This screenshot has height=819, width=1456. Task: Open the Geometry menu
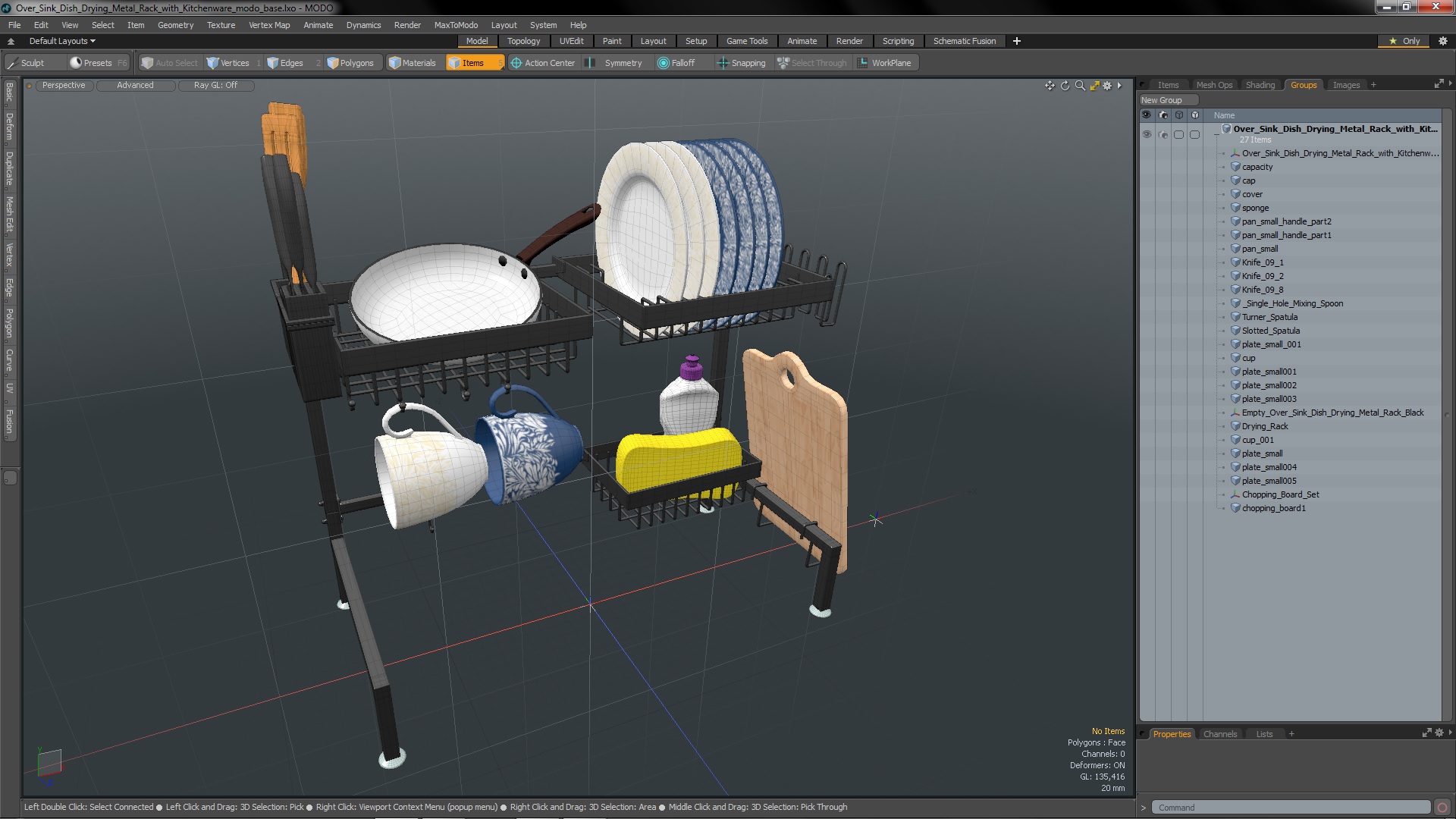tap(175, 25)
